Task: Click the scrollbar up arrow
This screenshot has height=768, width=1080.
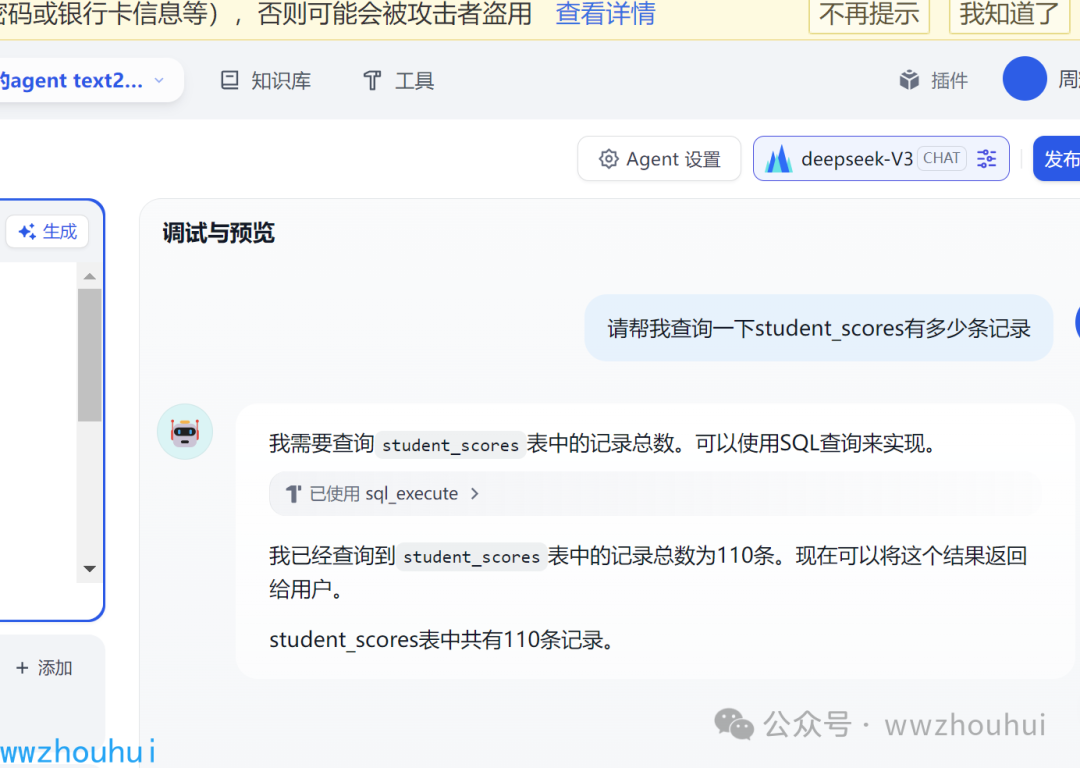Action: (90, 277)
